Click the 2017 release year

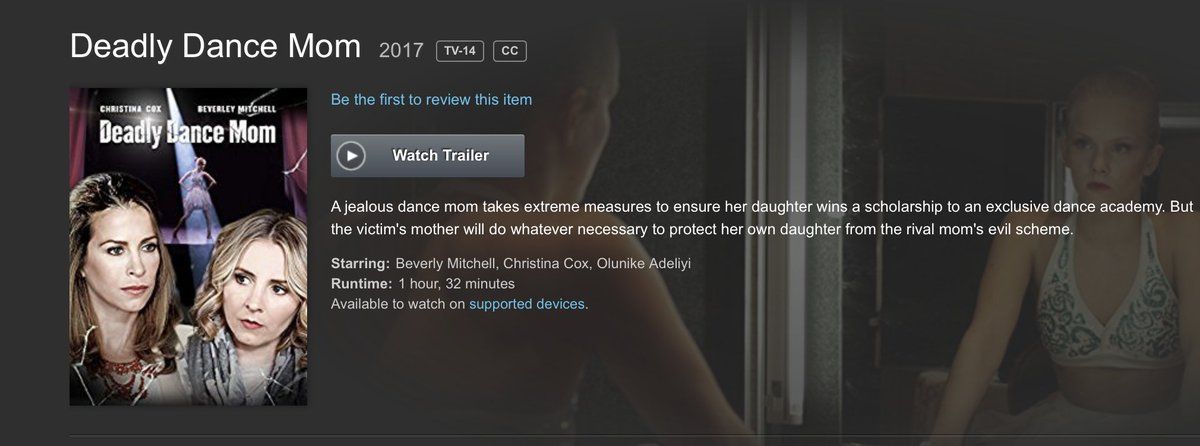[402, 50]
